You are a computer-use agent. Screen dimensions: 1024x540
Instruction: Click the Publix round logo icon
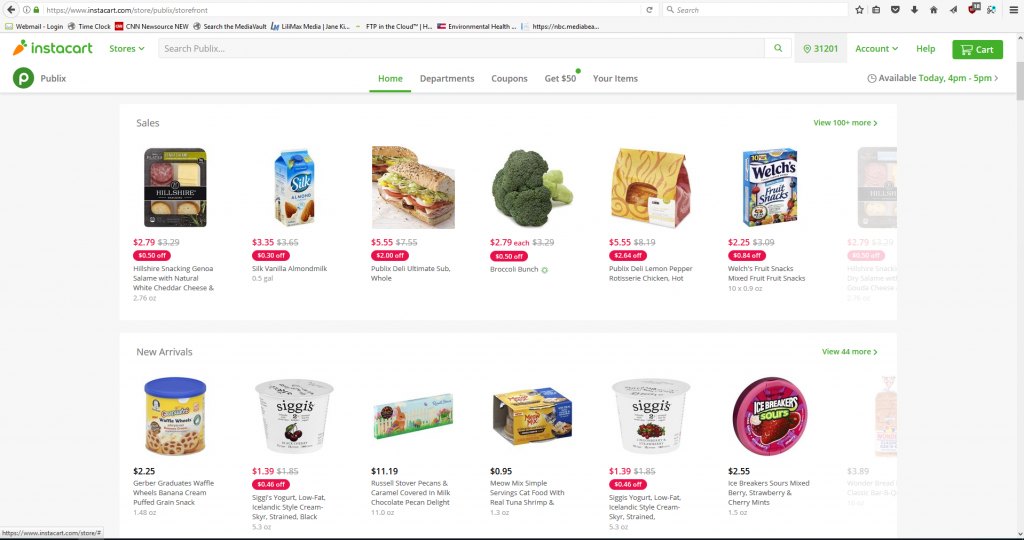24,78
